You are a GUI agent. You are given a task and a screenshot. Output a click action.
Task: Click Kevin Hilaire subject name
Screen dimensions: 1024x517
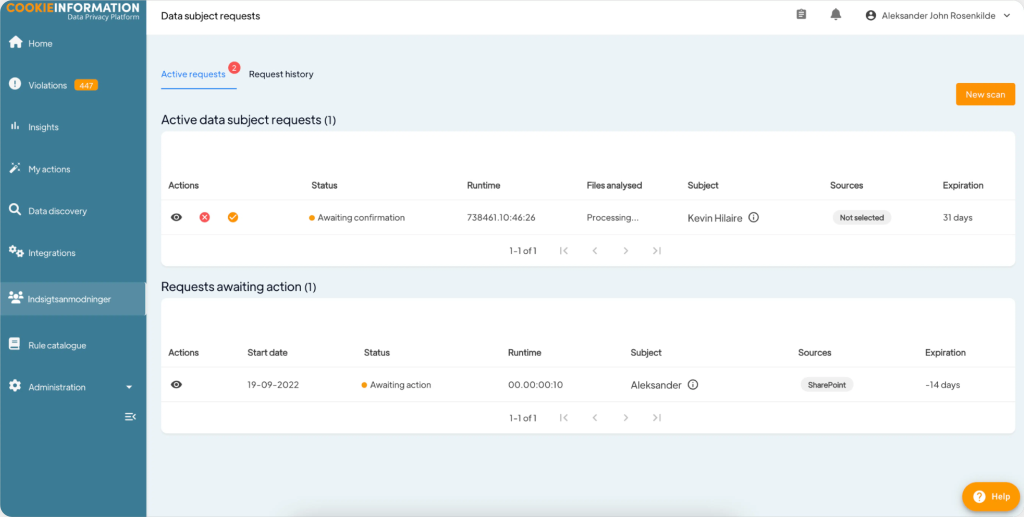715,218
